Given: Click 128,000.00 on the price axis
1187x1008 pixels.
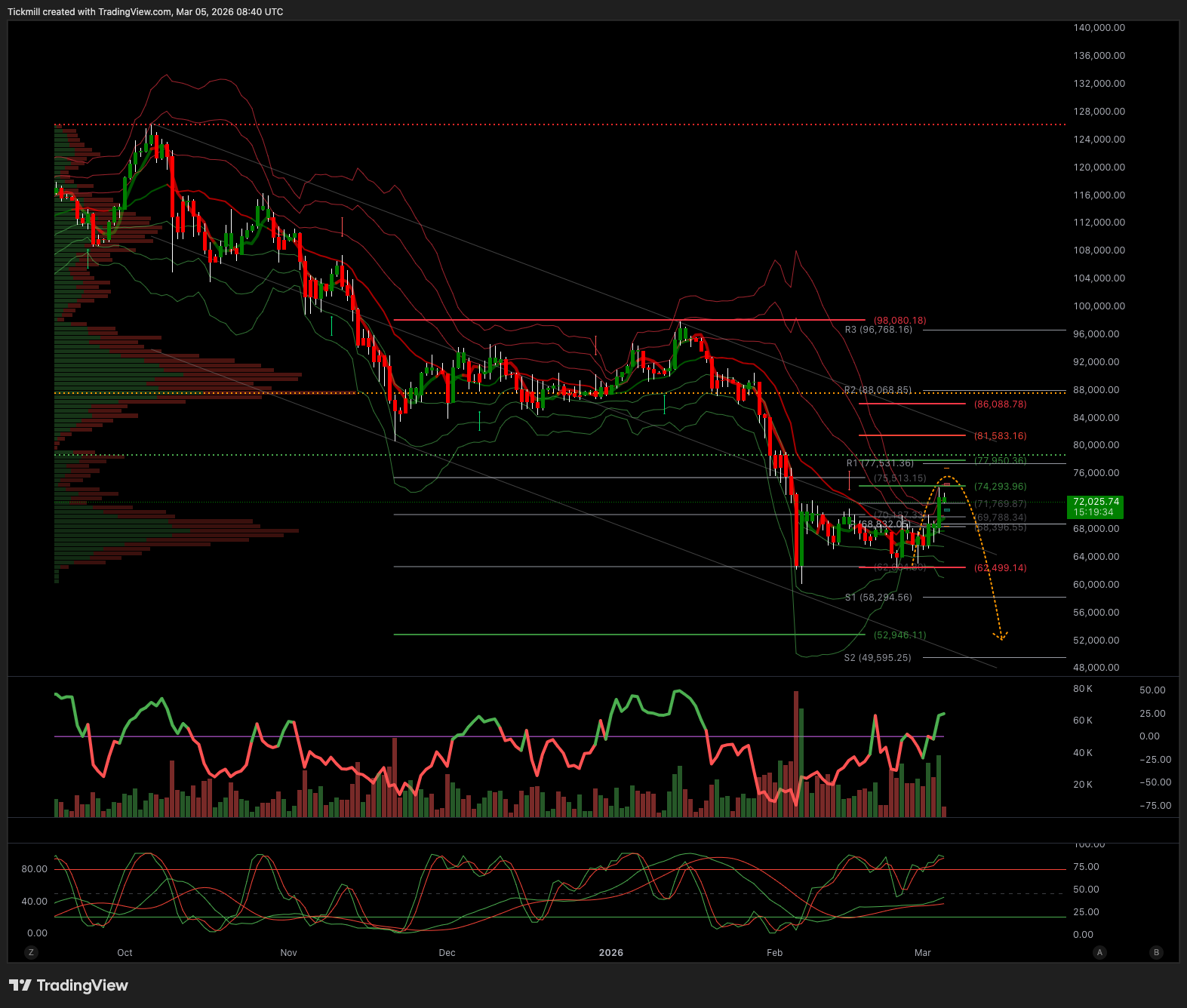Looking at the screenshot, I should pyautogui.click(x=1099, y=112).
